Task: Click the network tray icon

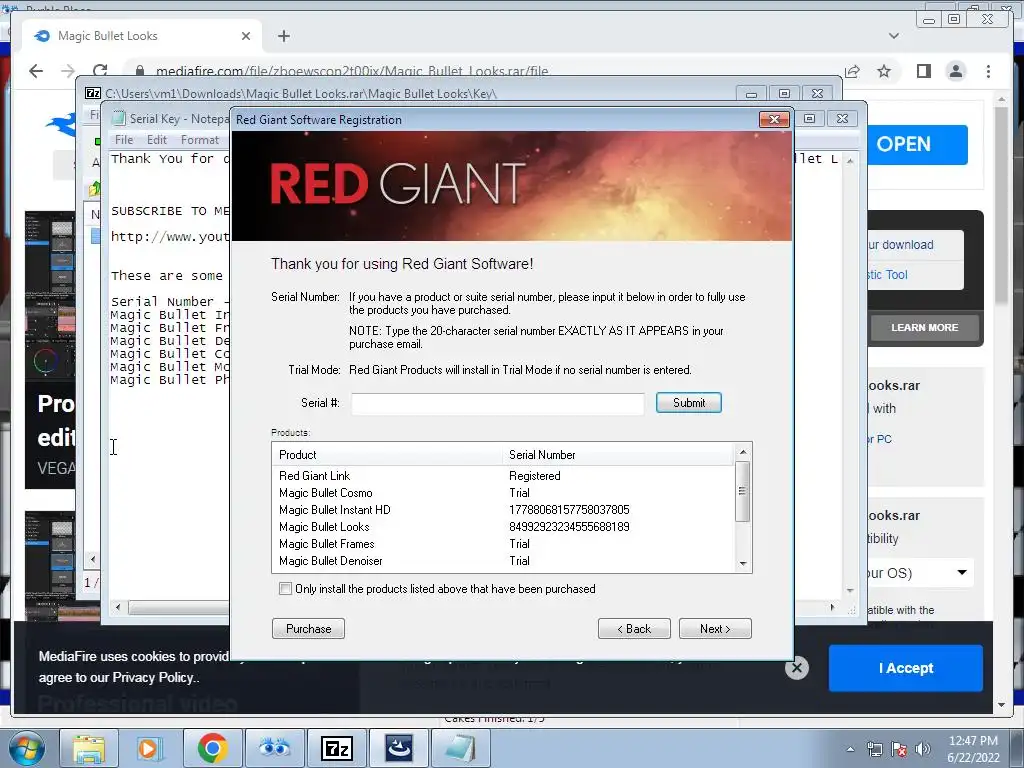Action: [874, 749]
